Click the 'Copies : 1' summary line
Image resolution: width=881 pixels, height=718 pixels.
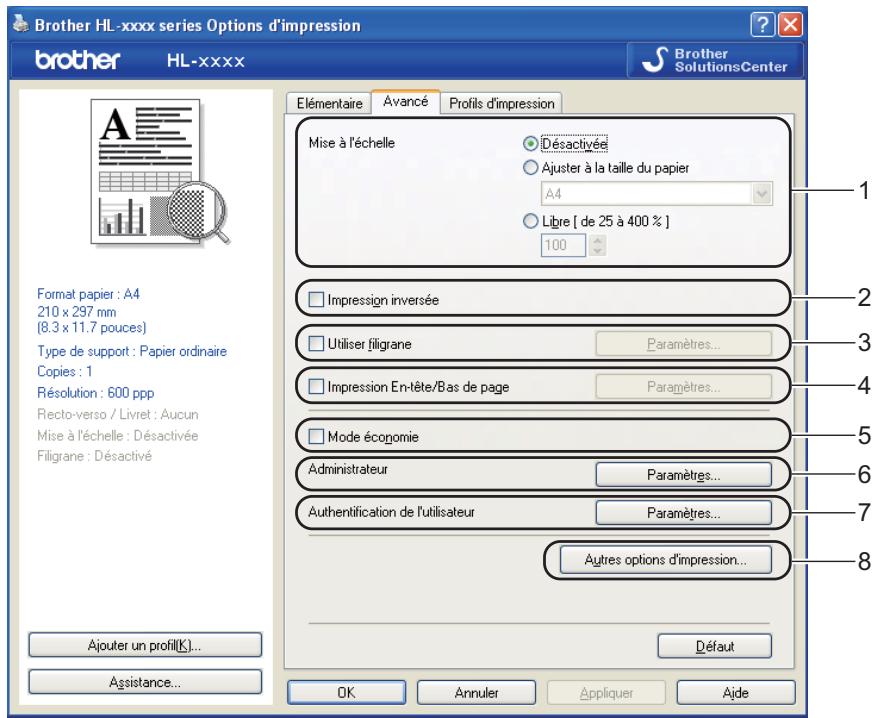(65, 371)
